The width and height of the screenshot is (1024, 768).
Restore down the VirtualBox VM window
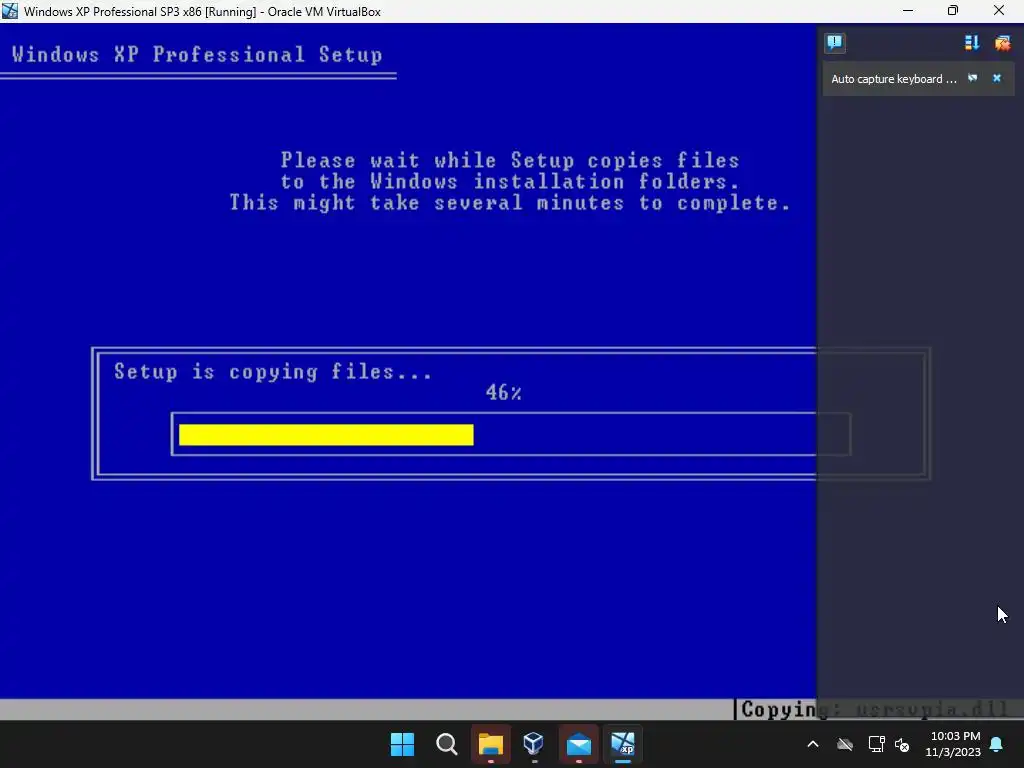click(x=953, y=11)
